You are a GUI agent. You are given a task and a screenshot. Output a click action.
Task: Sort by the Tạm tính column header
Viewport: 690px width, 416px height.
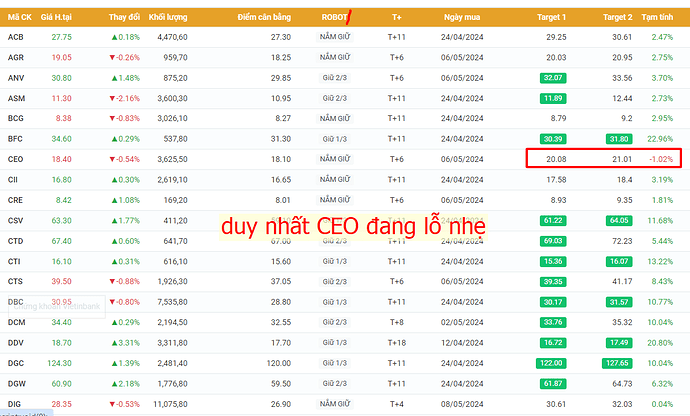[657, 17]
